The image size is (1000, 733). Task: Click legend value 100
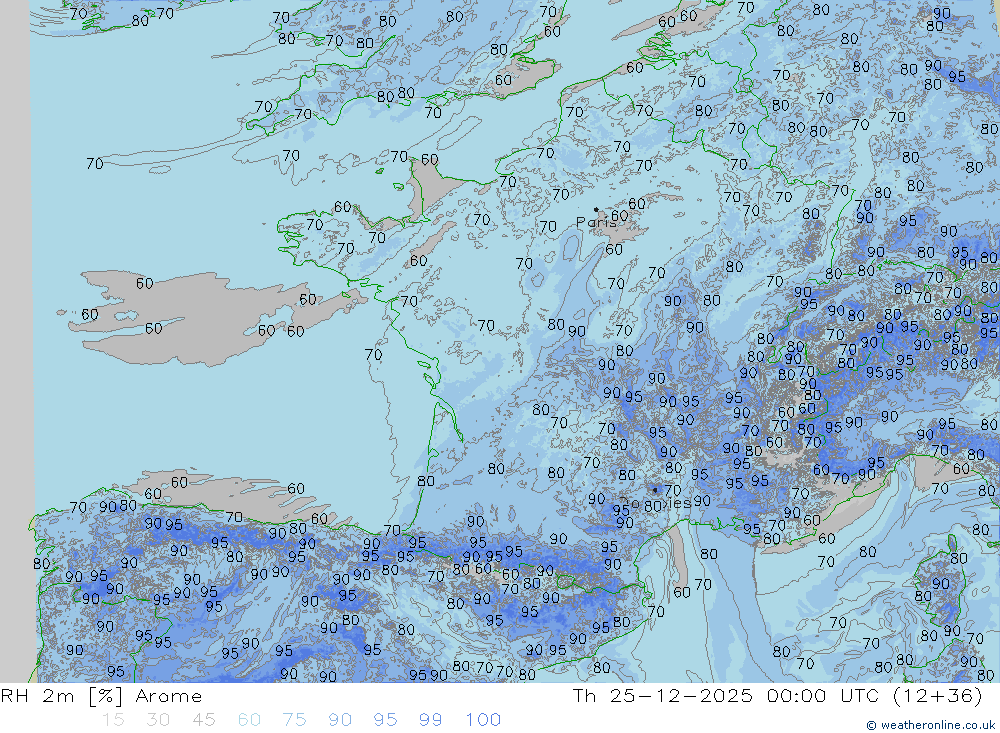click(x=483, y=720)
